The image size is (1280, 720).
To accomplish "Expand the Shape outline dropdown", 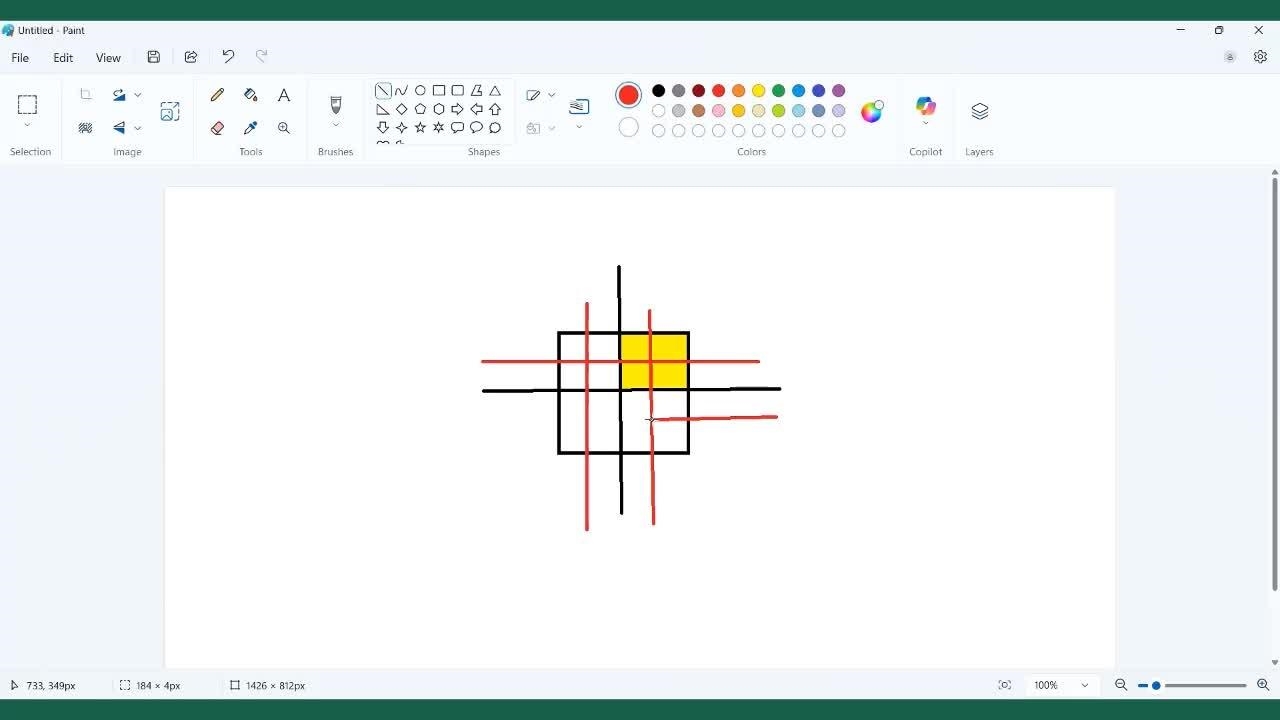I will (551, 95).
